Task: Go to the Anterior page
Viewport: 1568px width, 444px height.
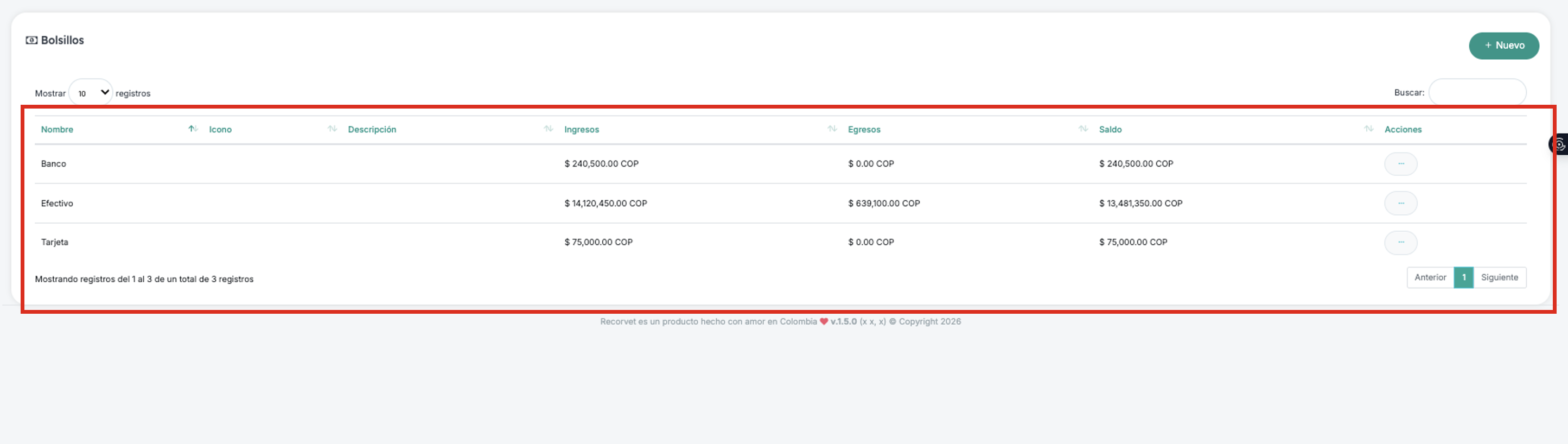Action: pyautogui.click(x=1430, y=277)
